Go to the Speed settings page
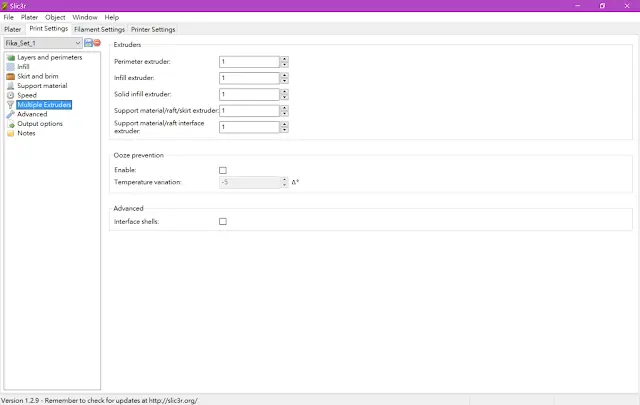 point(27,95)
